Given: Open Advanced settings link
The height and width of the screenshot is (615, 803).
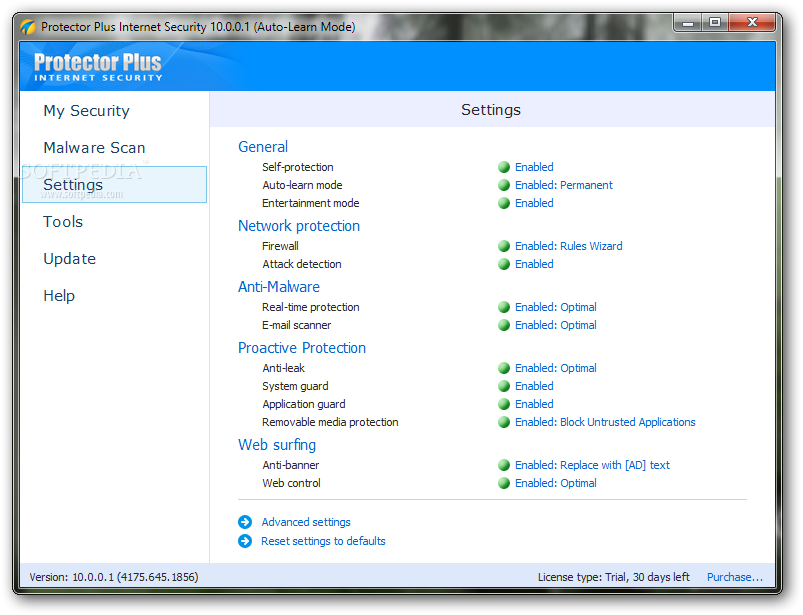Looking at the screenshot, I should click(306, 522).
